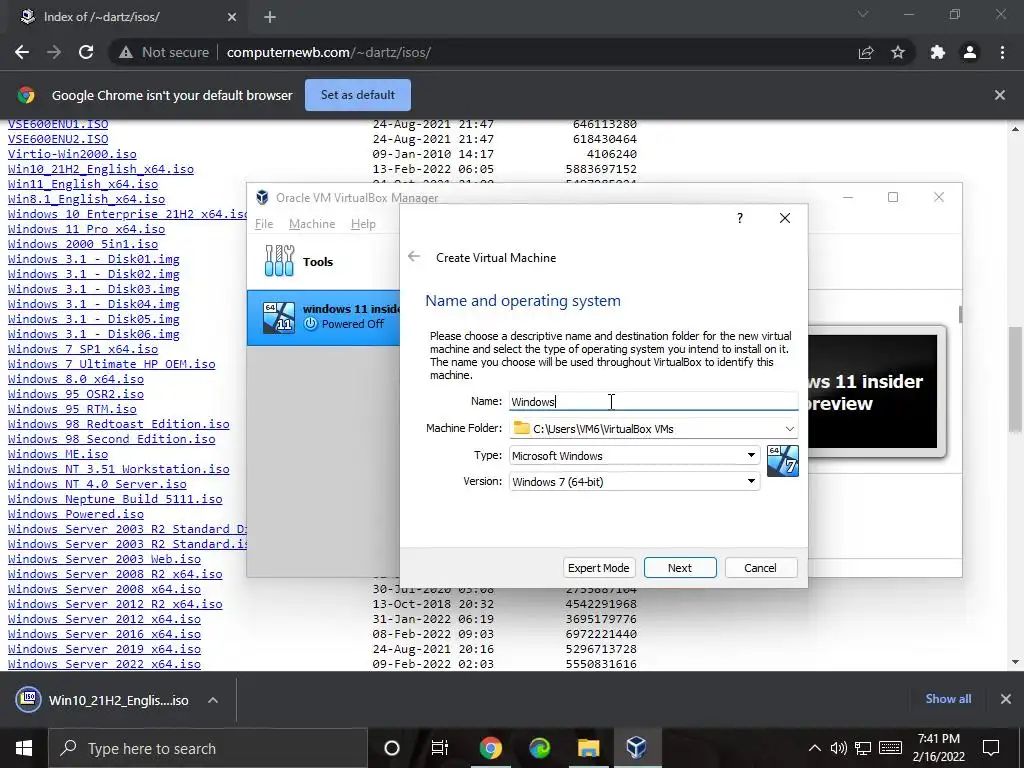Image resolution: width=1024 pixels, height=768 pixels.
Task: Open the Chrome extensions puzzle icon
Action: coord(938,52)
